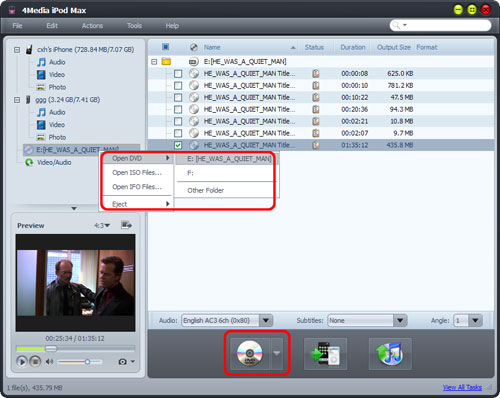Open snapshot options dropdown arrow
The width and height of the screenshot is (500, 398).
133,361
